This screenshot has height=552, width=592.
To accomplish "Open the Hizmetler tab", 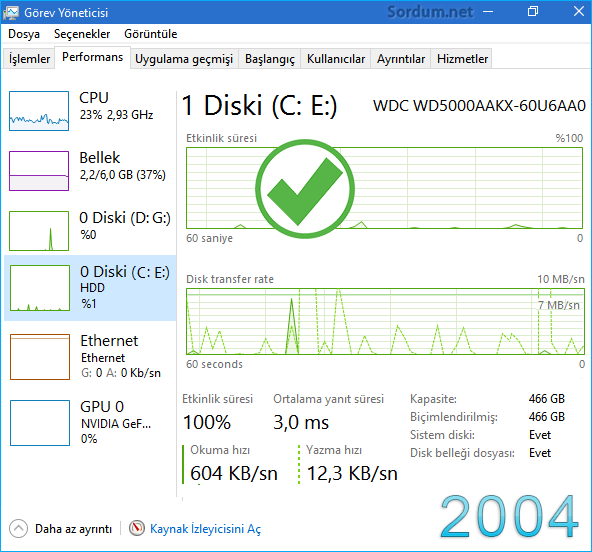I will tap(462, 59).
